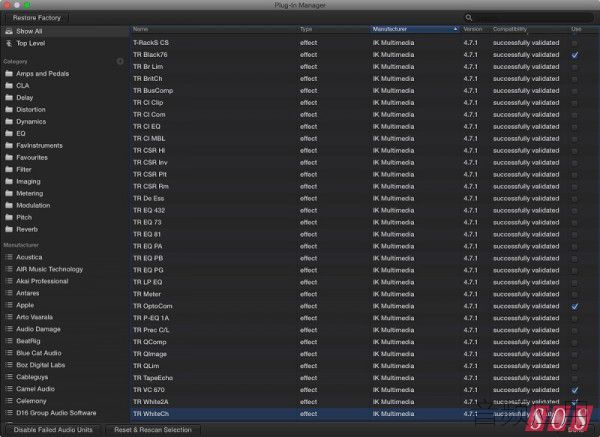
Task: Click the Filter folder icon
Action: click(9, 169)
